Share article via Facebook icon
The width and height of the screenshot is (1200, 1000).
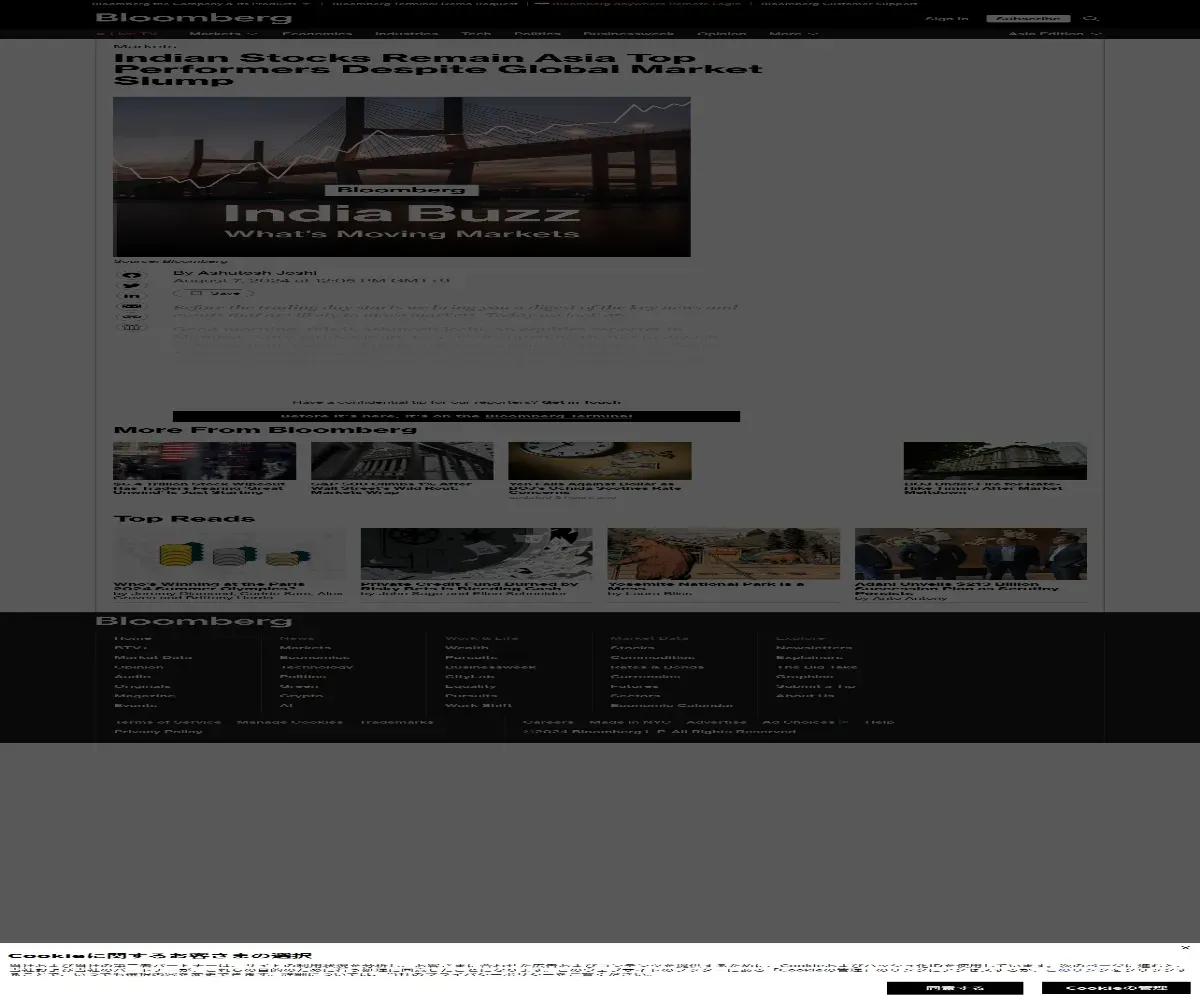pos(132,275)
